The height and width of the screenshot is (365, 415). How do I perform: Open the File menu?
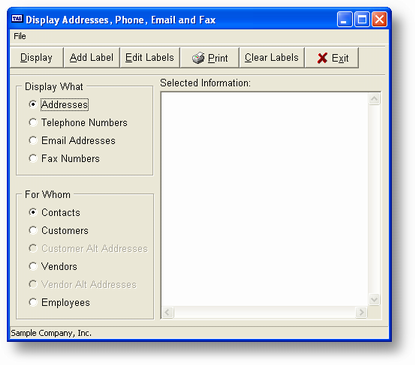coord(20,36)
